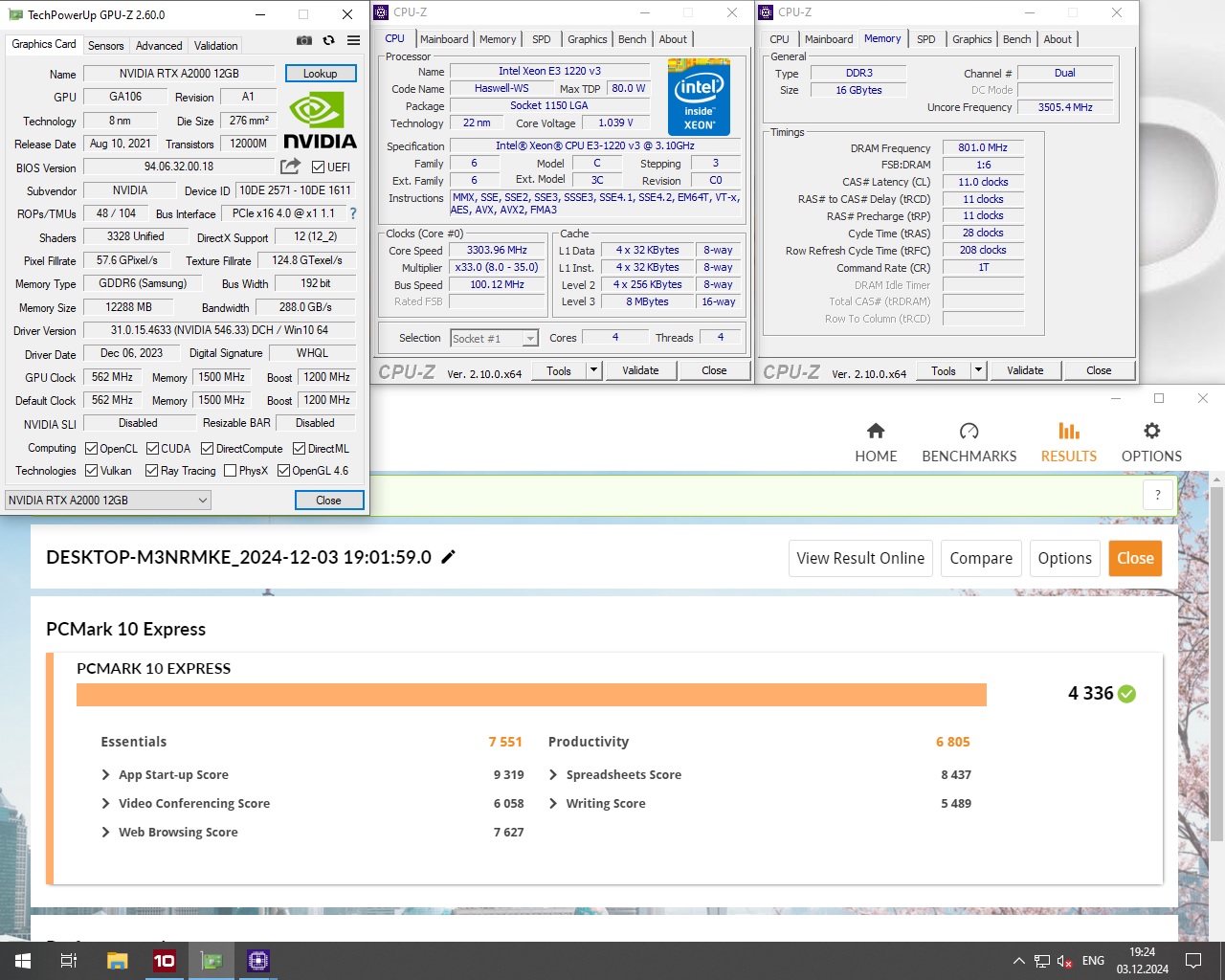Open notification center icon
Image resolution: width=1225 pixels, height=980 pixels.
(1193, 961)
